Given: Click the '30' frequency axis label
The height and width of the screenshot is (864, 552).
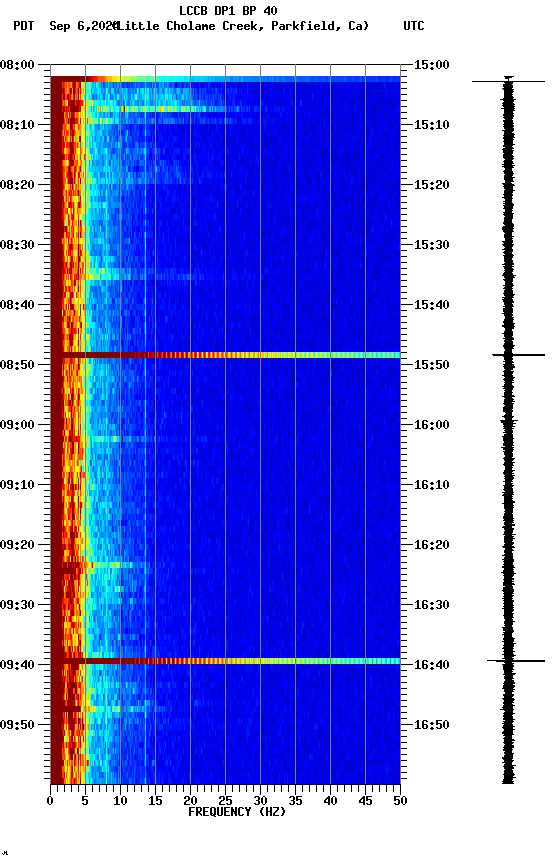Looking at the screenshot, I should (x=260, y=801).
